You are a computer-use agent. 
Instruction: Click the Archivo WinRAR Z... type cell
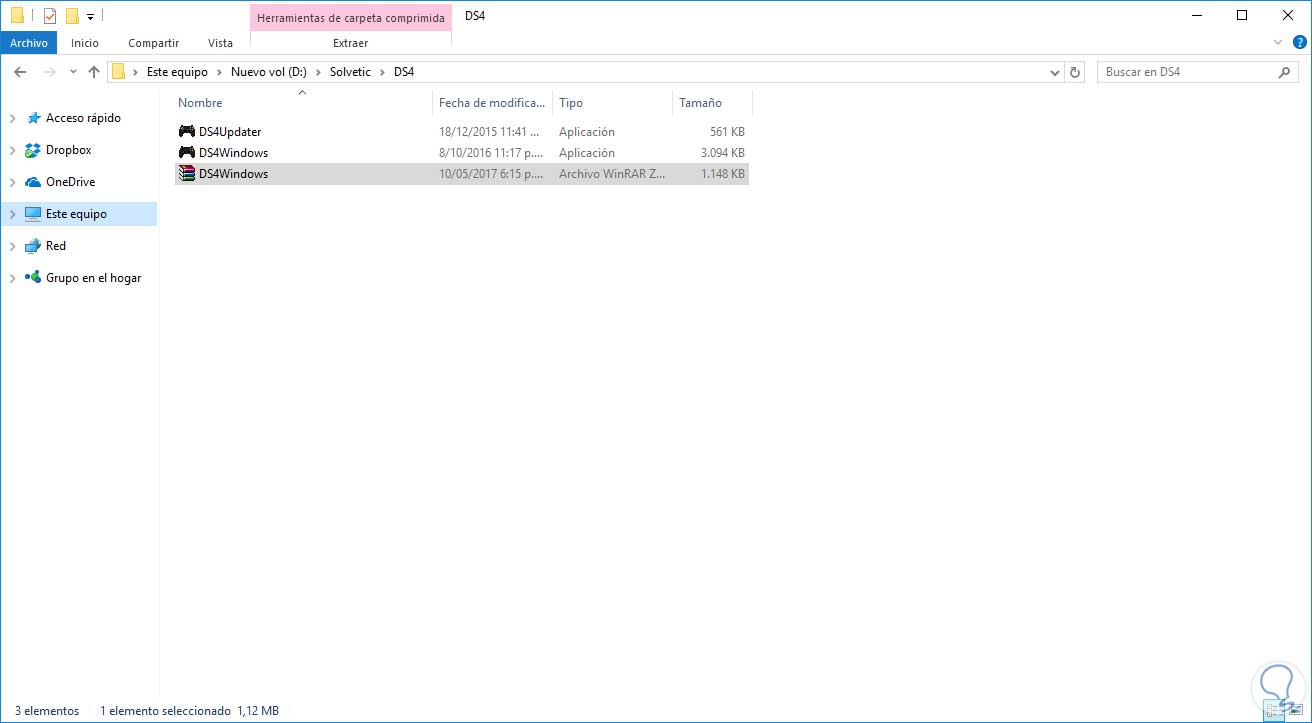[612, 174]
